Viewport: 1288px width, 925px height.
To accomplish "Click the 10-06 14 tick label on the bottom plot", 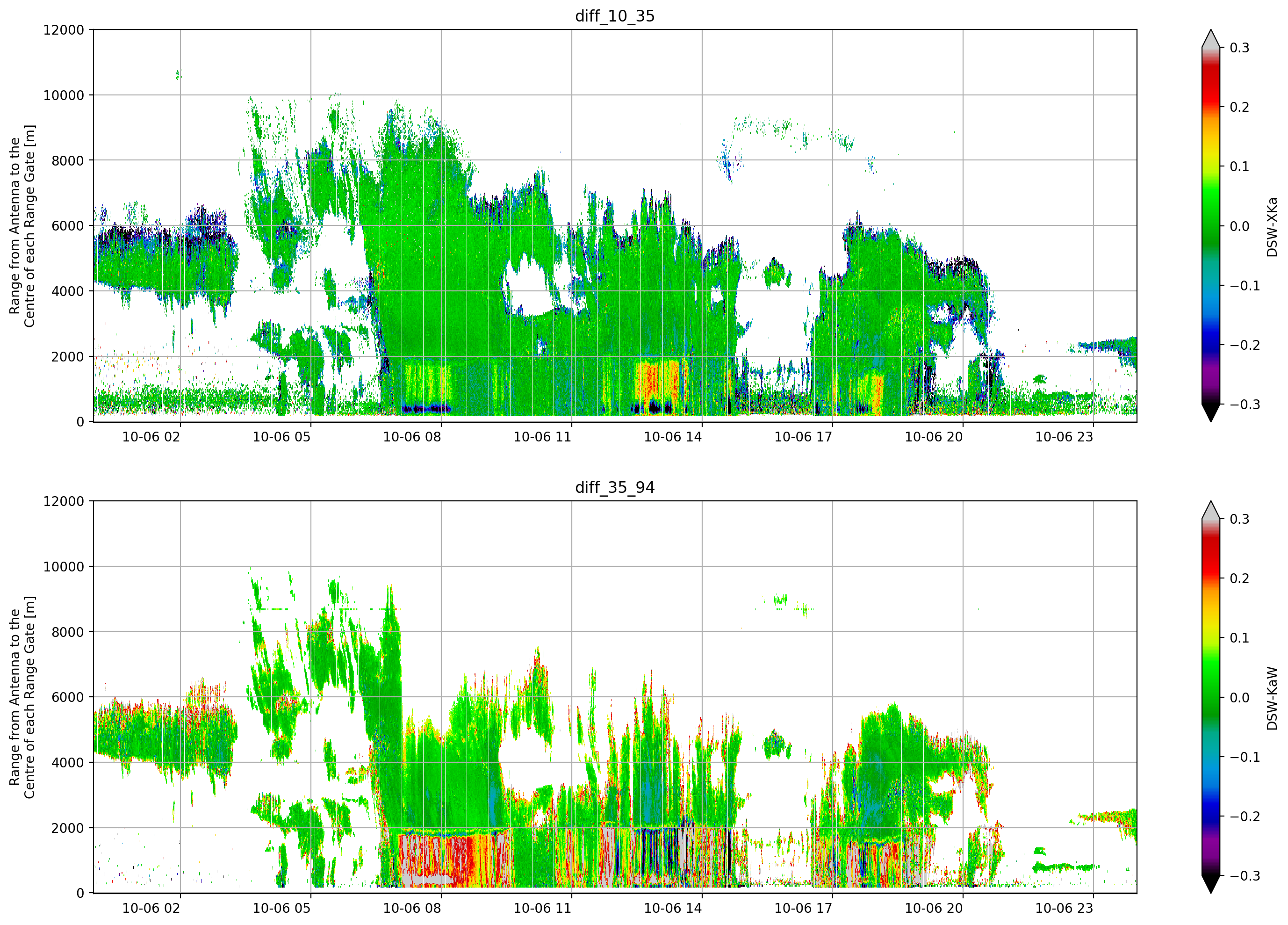I will pyautogui.click(x=672, y=909).
